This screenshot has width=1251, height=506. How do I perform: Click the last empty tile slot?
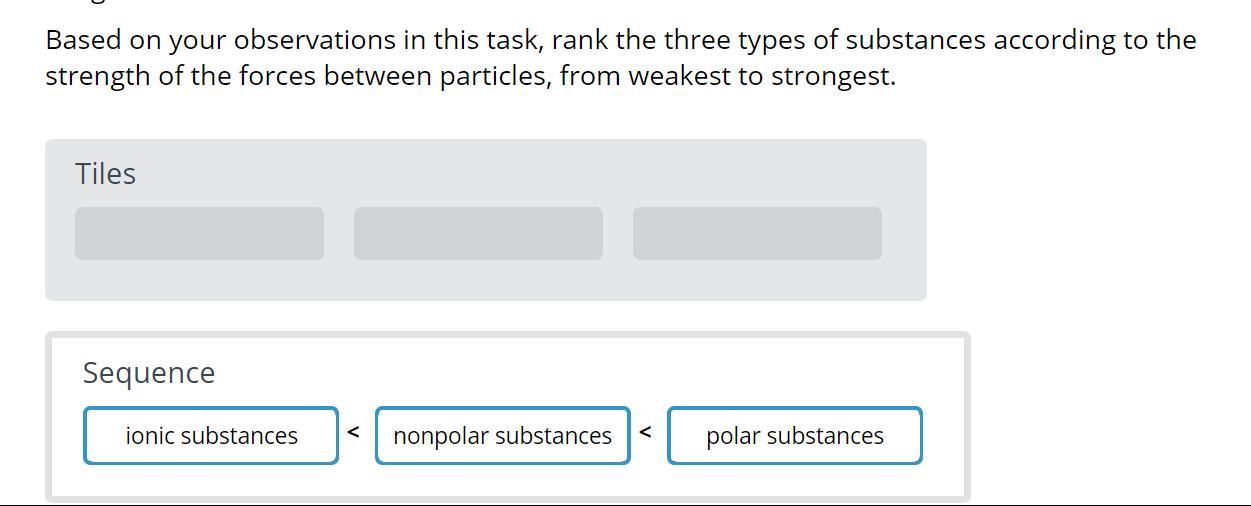click(x=757, y=234)
